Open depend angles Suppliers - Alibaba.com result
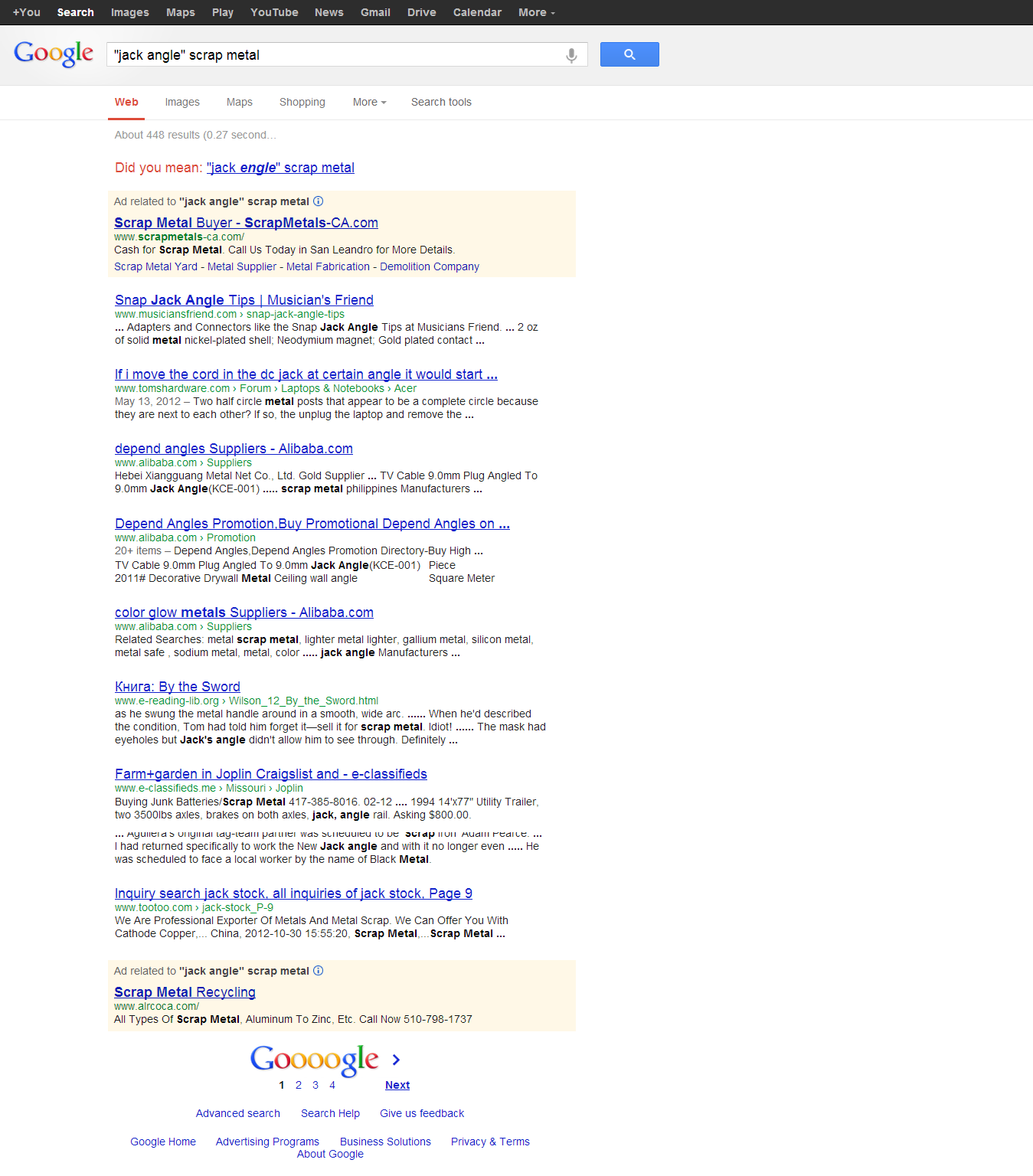 (x=234, y=449)
